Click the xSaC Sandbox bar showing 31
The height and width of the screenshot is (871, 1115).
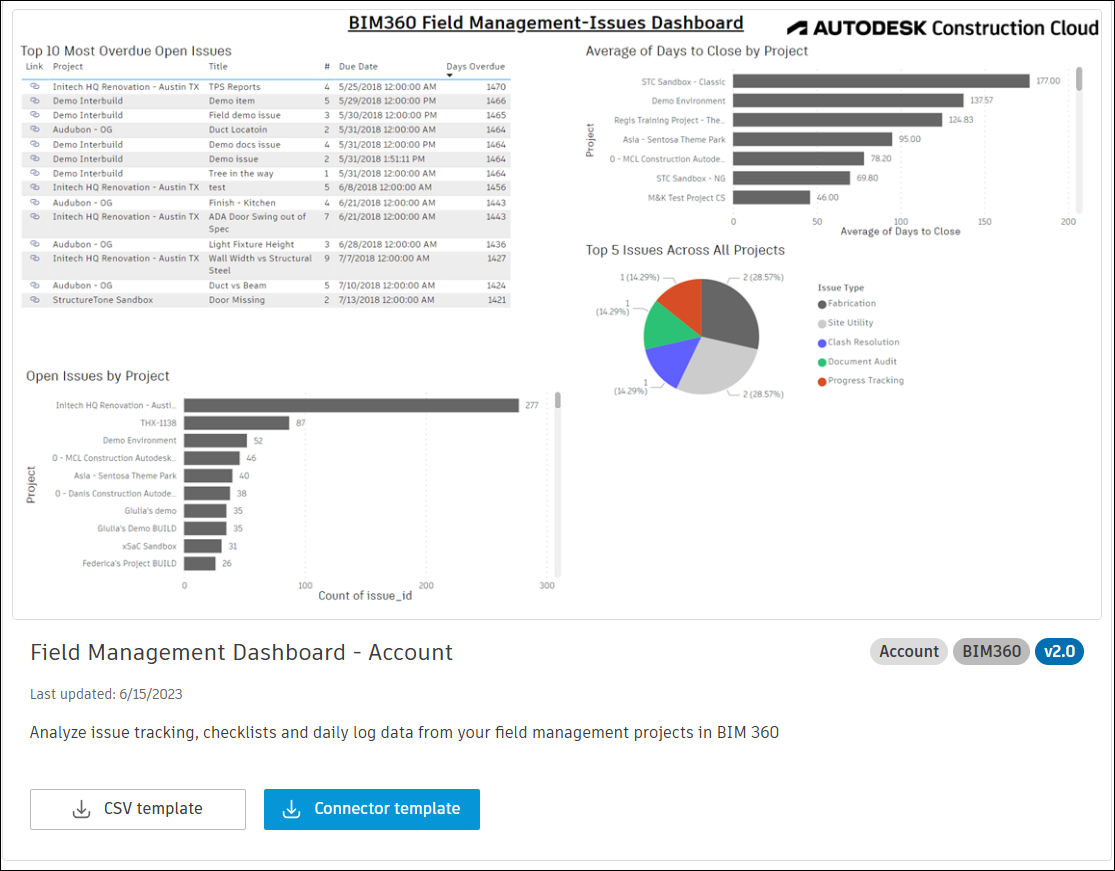tap(203, 546)
